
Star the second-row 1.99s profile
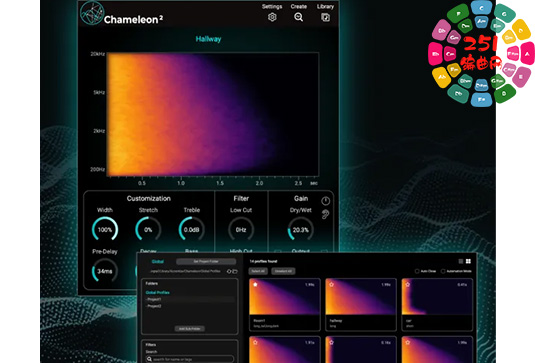point(407,342)
